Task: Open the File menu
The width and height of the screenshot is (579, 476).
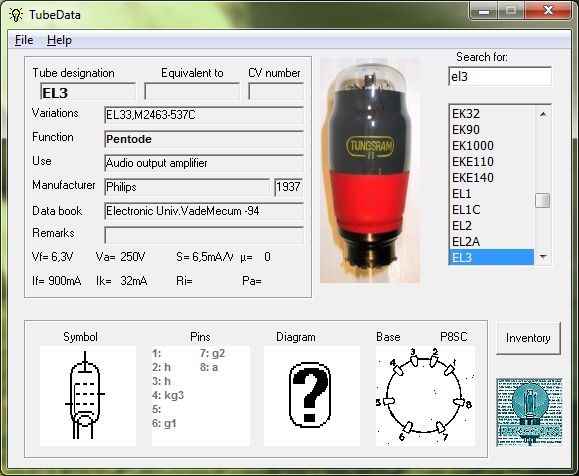Action: click(24, 40)
